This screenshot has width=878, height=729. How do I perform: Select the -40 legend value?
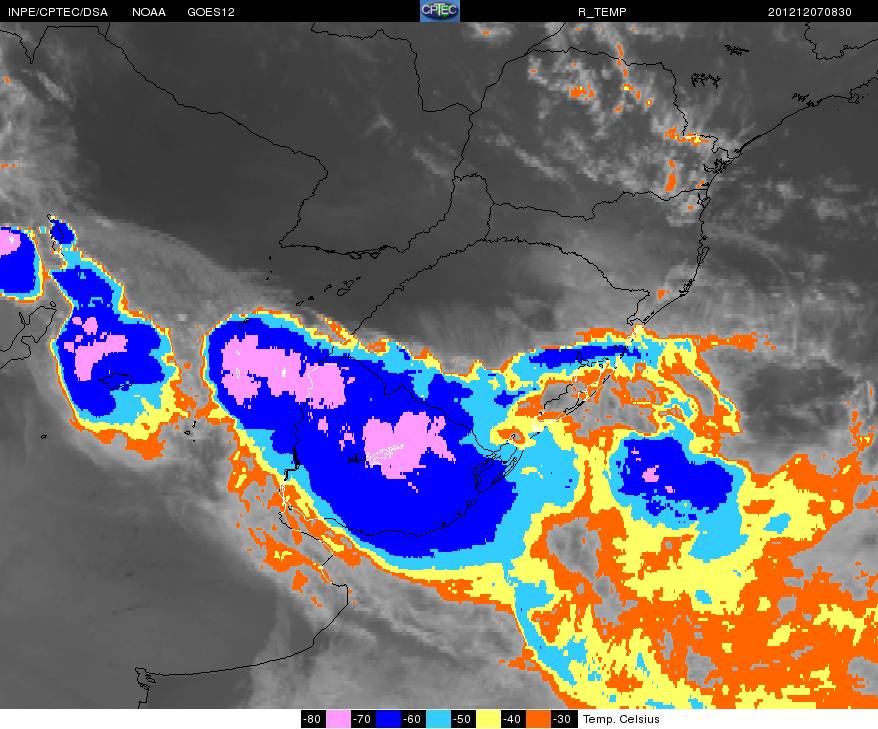tap(512, 719)
